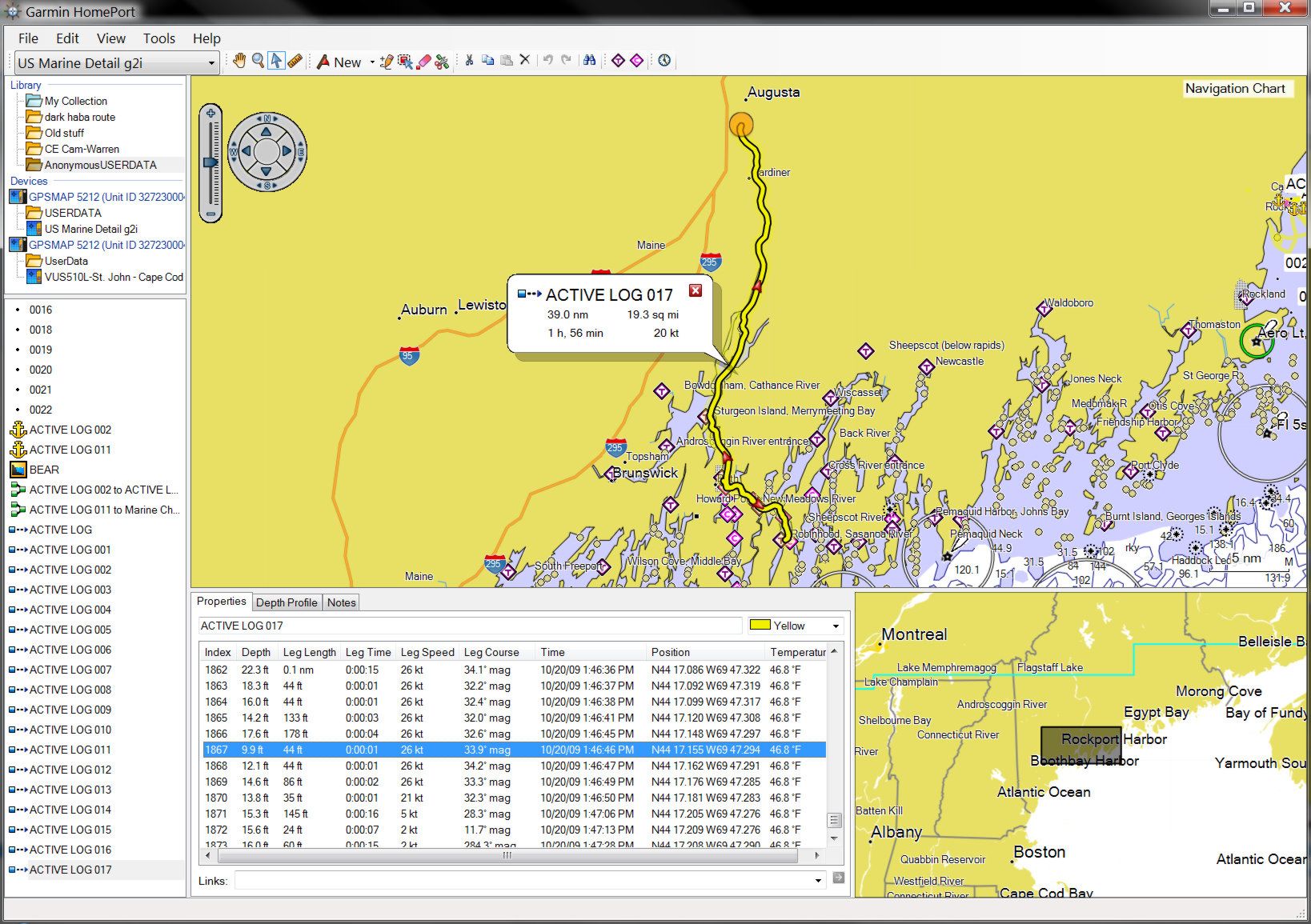Screen dimensions: 1311x924
Task: Click the Delete X toolbar icon
Action: [525, 60]
